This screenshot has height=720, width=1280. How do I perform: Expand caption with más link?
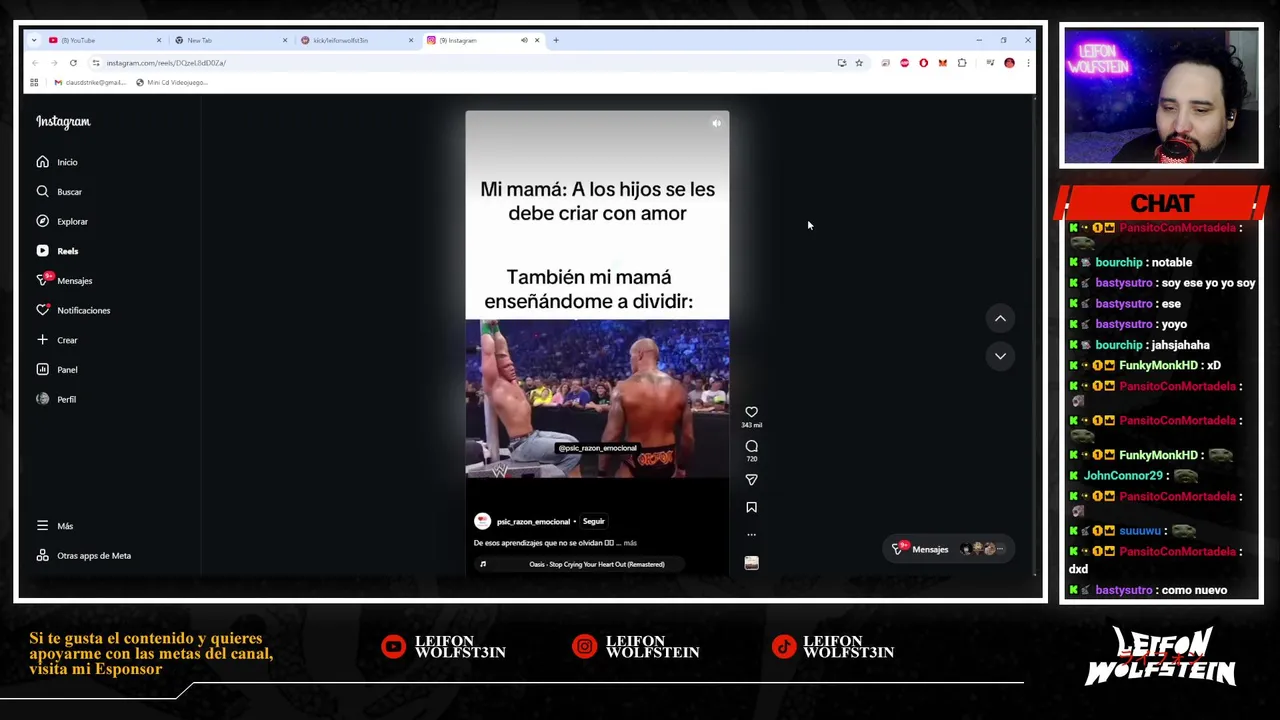630,543
